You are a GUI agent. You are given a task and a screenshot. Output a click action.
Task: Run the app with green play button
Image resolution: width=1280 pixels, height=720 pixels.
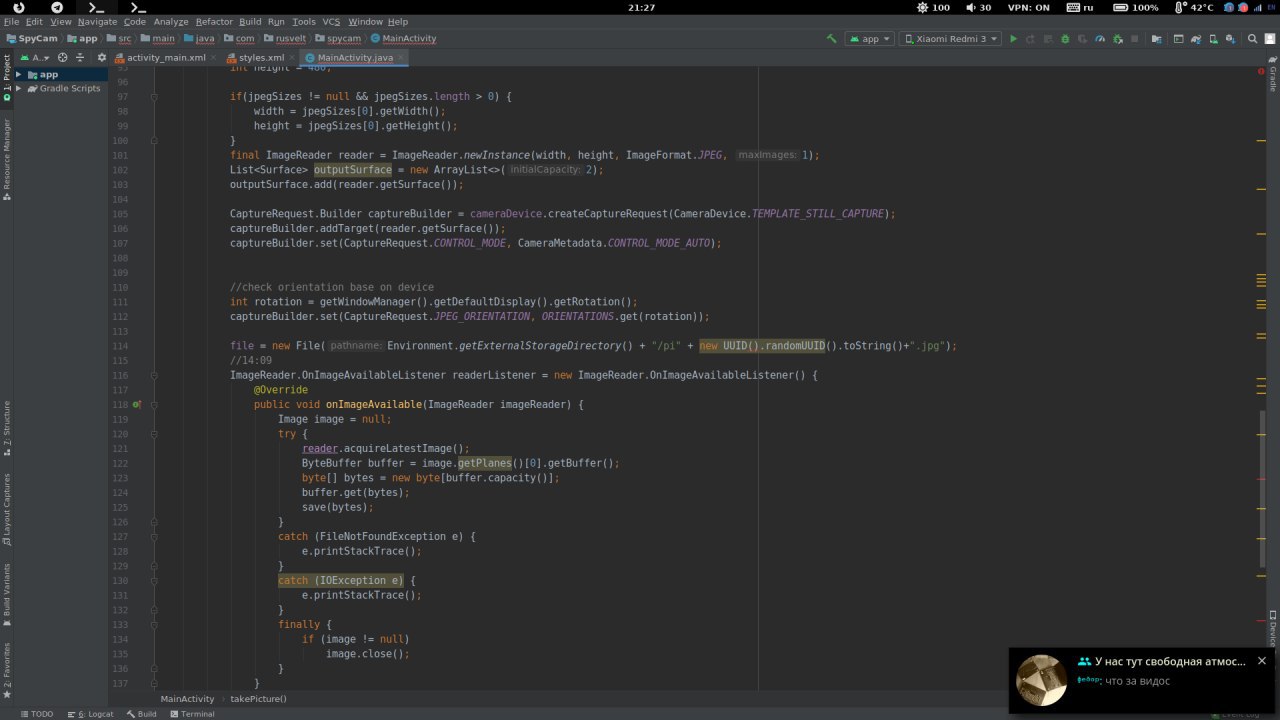[x=1013, y=39]
